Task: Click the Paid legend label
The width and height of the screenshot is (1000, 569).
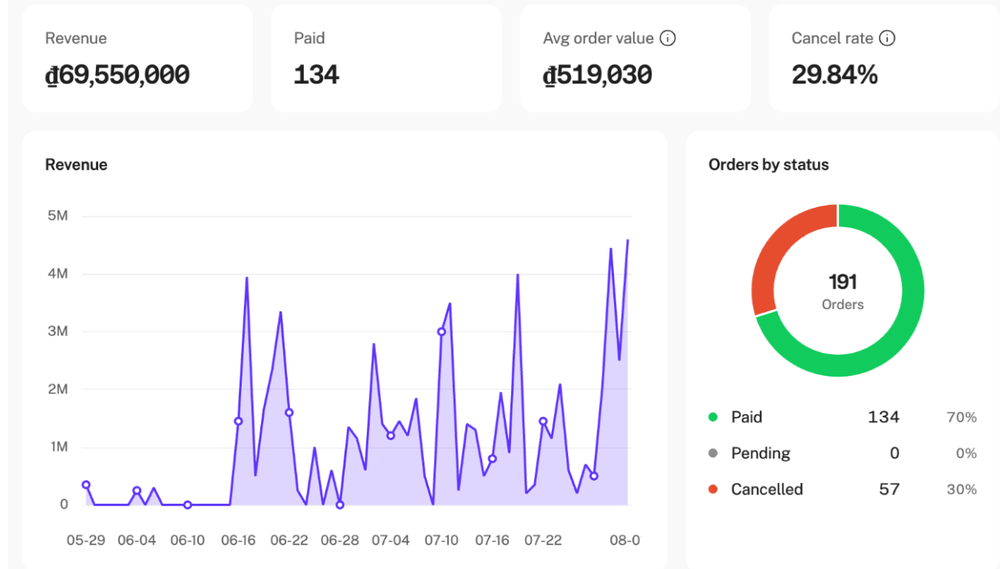Action: (x=746, y=417)
